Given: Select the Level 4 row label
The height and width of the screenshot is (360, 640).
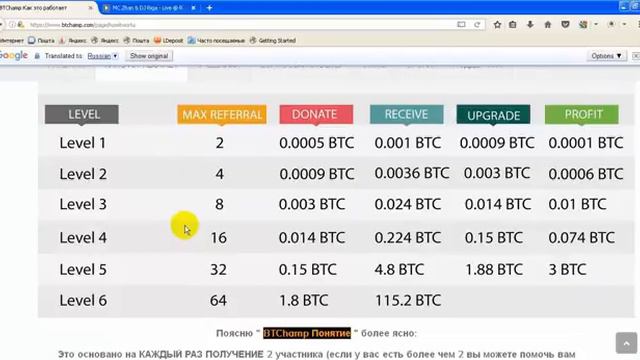Looking at the screenshot, I should coord(83,238).
